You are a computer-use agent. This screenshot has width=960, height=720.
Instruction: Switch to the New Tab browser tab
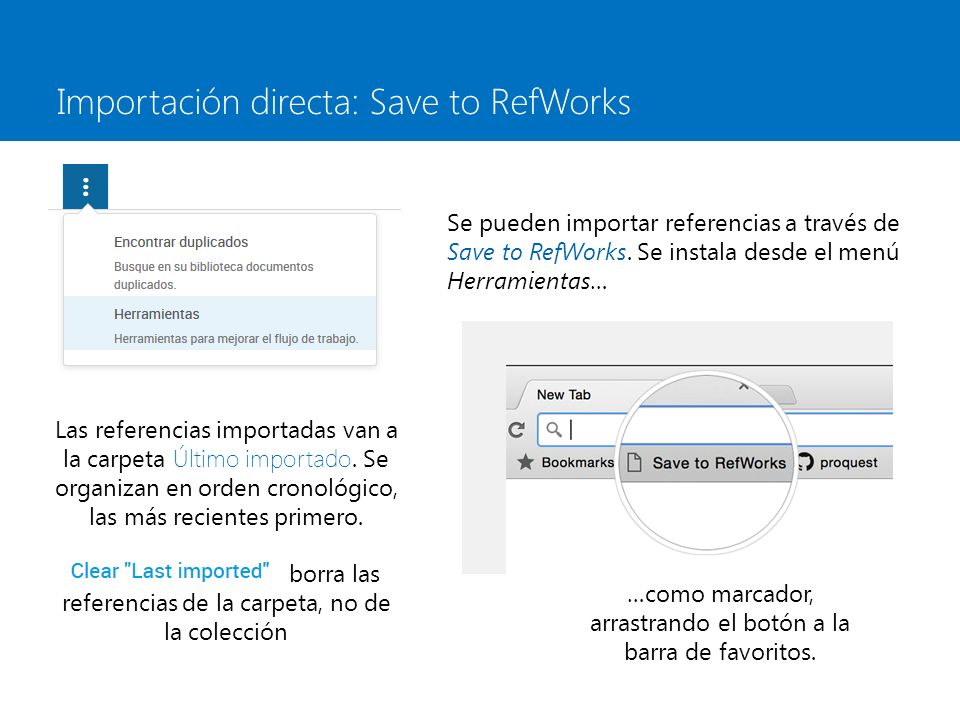[x=563, y=395]
